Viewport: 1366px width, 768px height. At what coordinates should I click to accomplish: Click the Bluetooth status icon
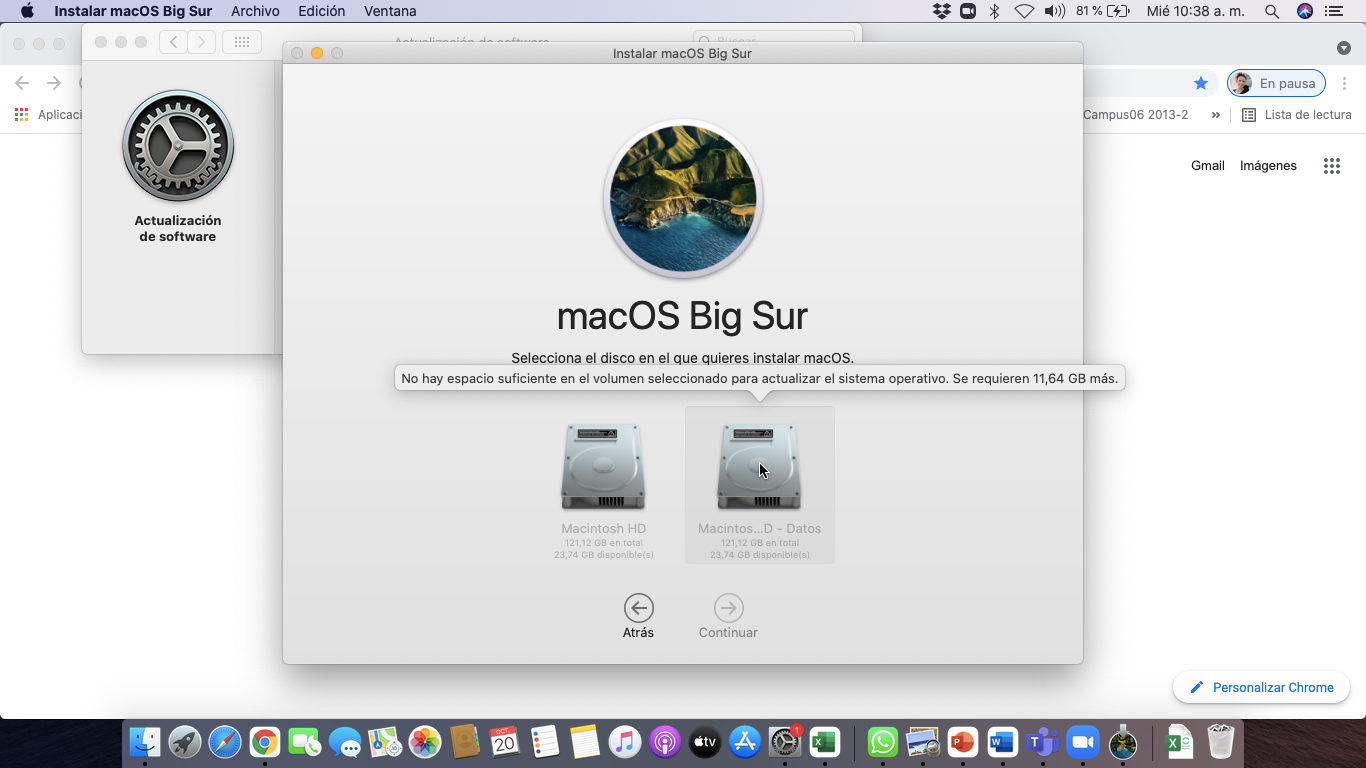click(994, 11)
